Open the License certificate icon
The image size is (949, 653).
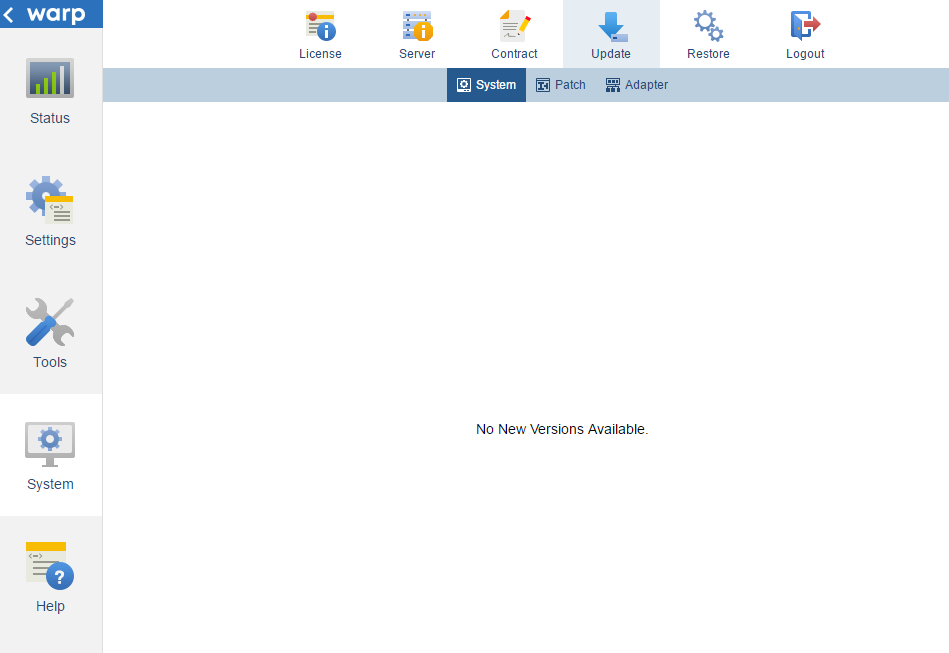[320, 25]
